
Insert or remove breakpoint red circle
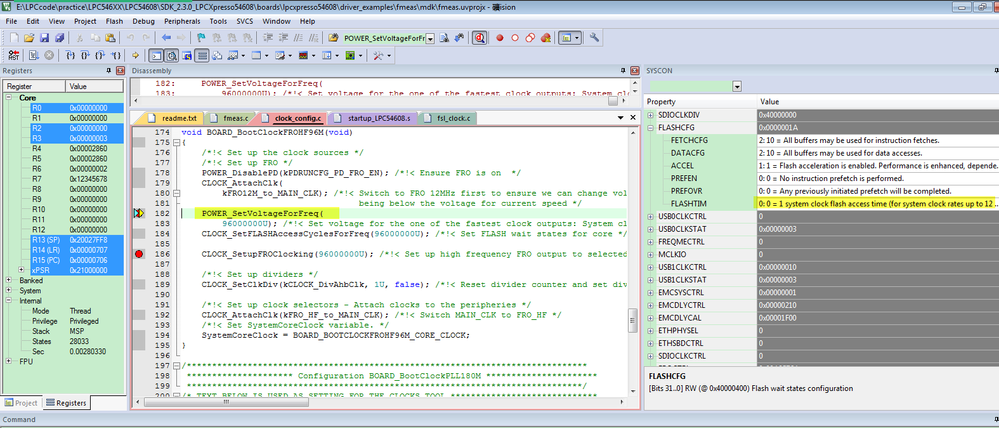(500, 38)
